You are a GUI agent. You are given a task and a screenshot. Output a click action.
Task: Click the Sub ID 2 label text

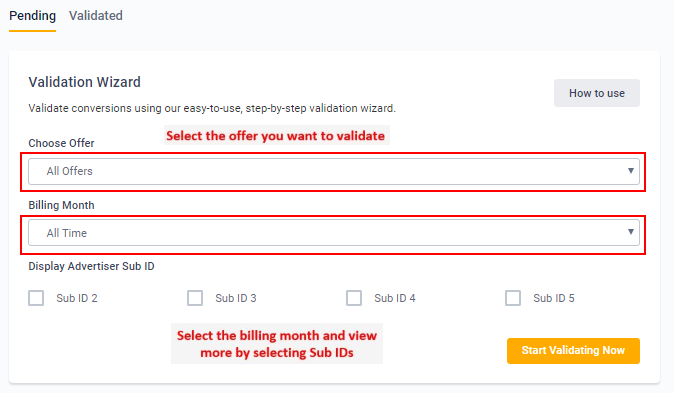point(77,298)
